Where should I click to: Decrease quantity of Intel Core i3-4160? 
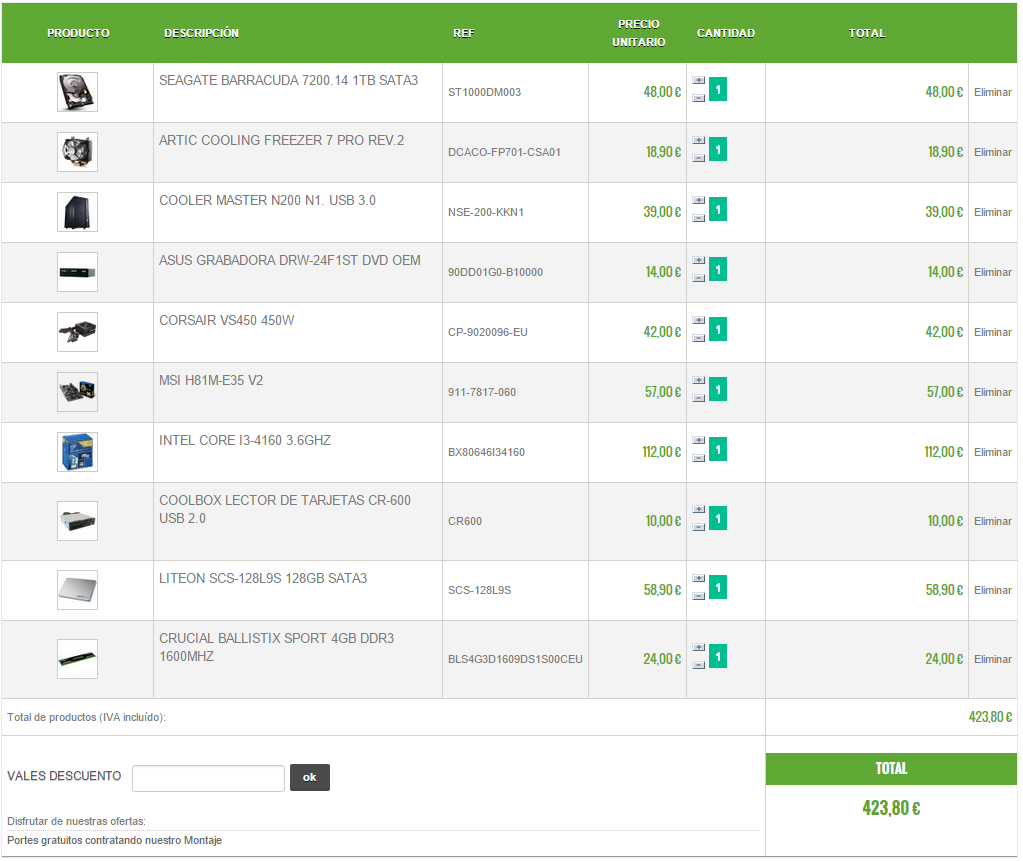click(x=699, y=458)
